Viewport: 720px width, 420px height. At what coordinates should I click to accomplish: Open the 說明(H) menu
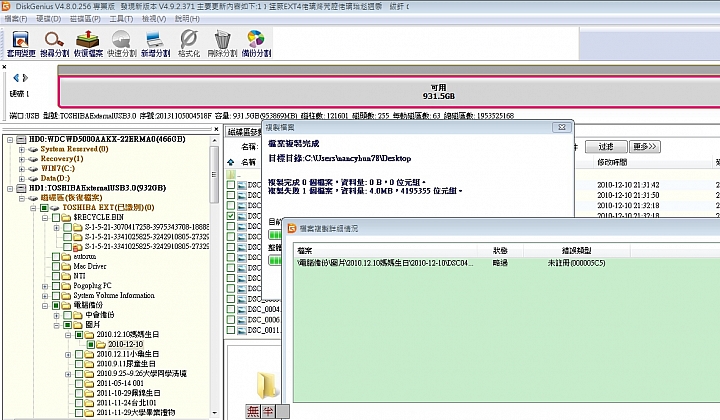point(187,19)
